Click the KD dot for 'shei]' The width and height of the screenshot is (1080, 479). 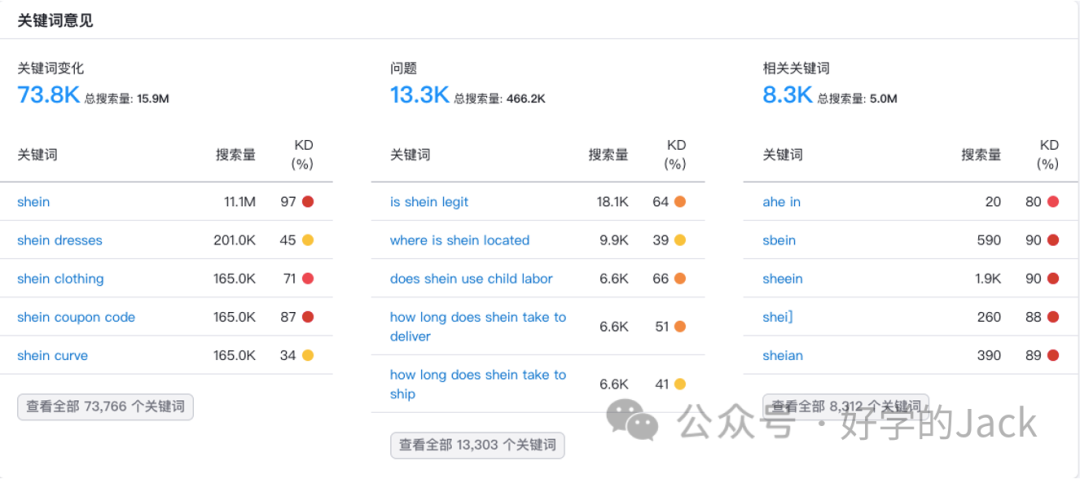pyautogui.click(x=1052, y=317)
